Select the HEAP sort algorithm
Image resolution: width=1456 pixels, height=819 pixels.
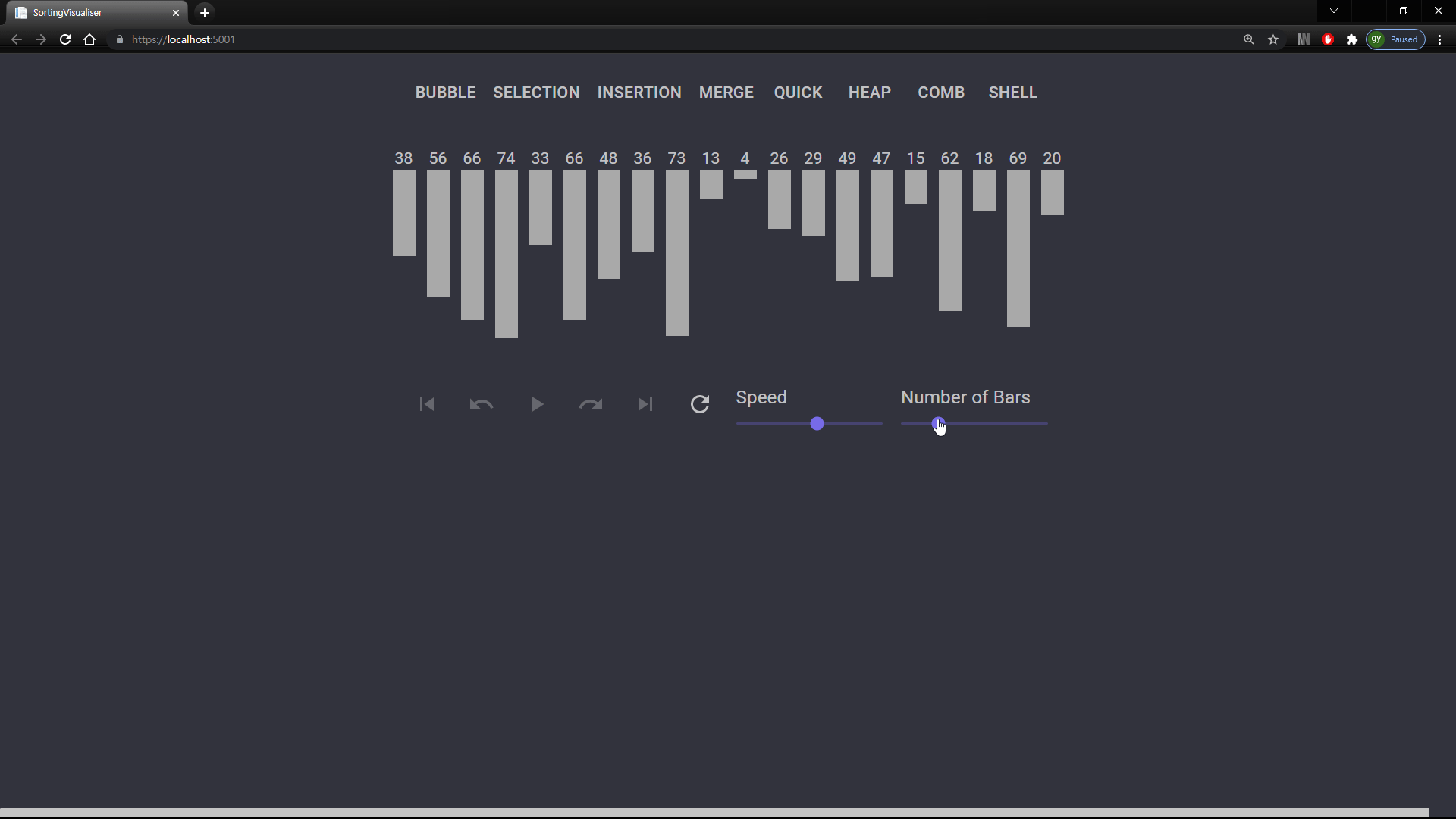click(x=869, y=93)
